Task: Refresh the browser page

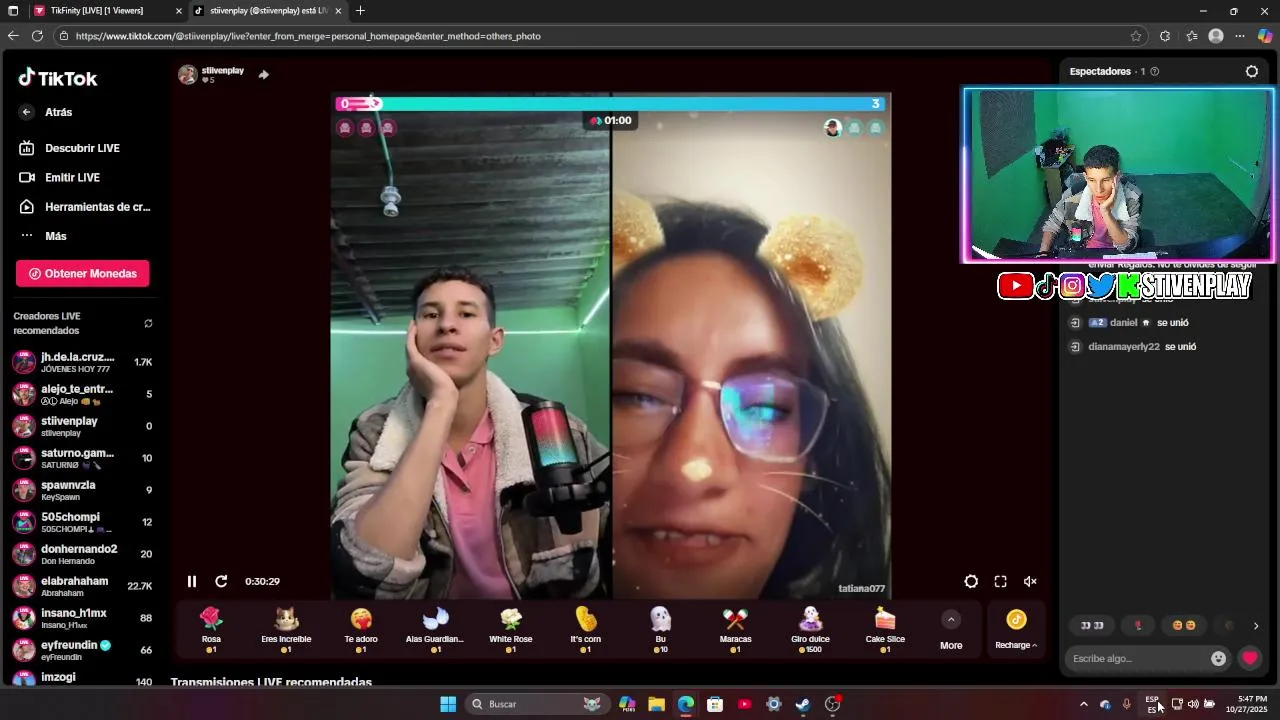Action: pos(37,36)
